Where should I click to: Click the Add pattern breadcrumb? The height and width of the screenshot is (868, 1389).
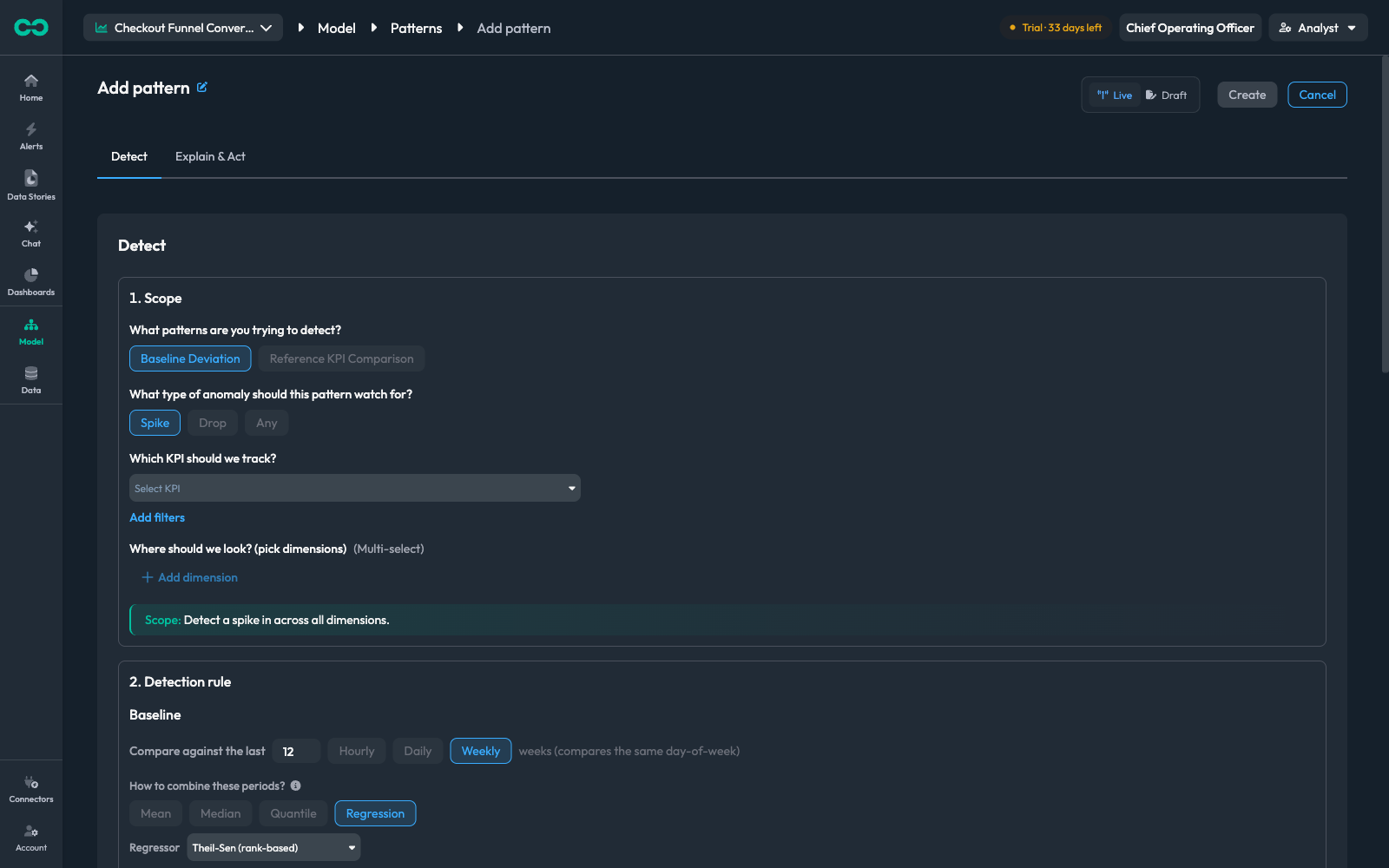[514, 28]
